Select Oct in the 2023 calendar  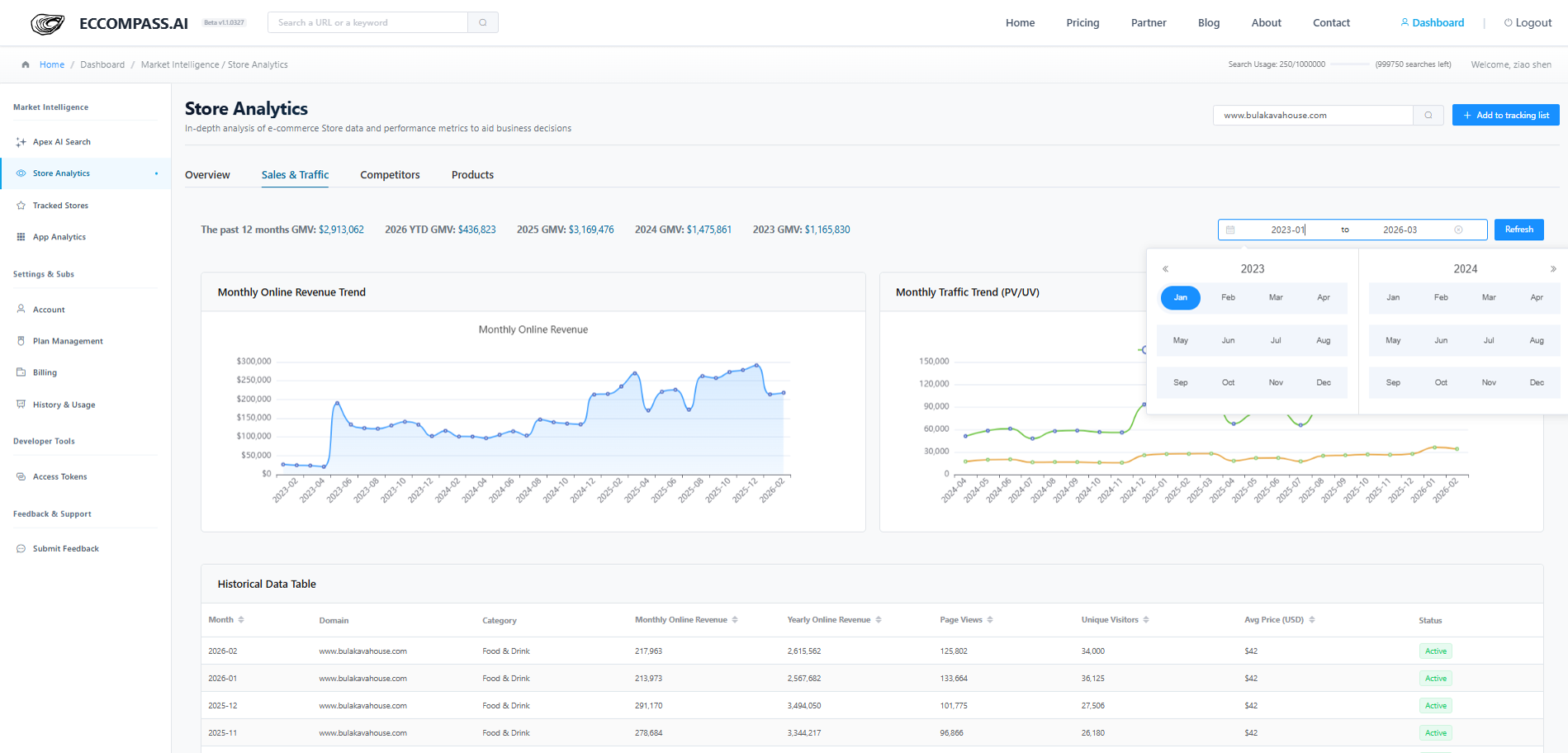coord(1228,382)
